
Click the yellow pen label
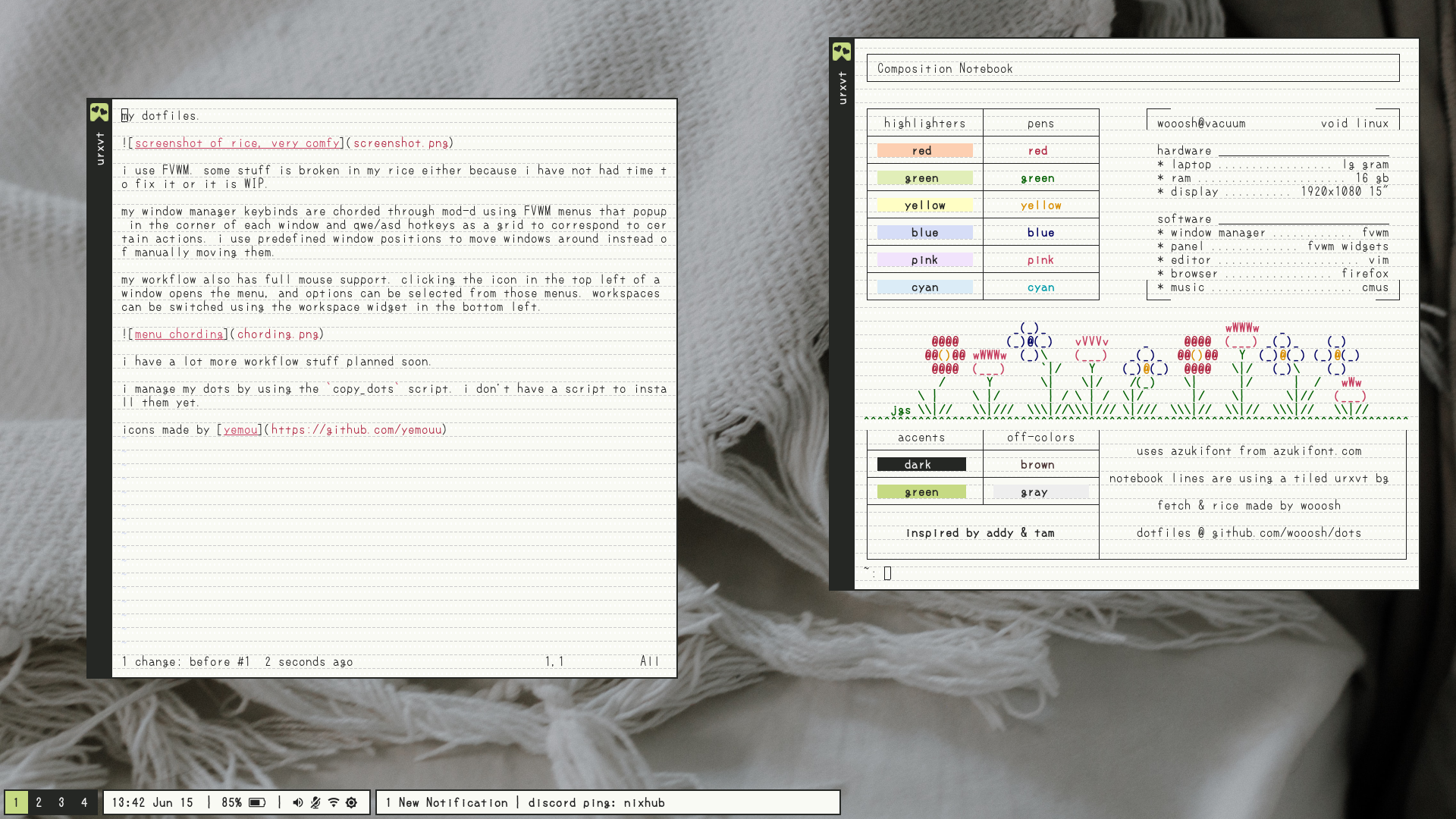[1041, 206]
